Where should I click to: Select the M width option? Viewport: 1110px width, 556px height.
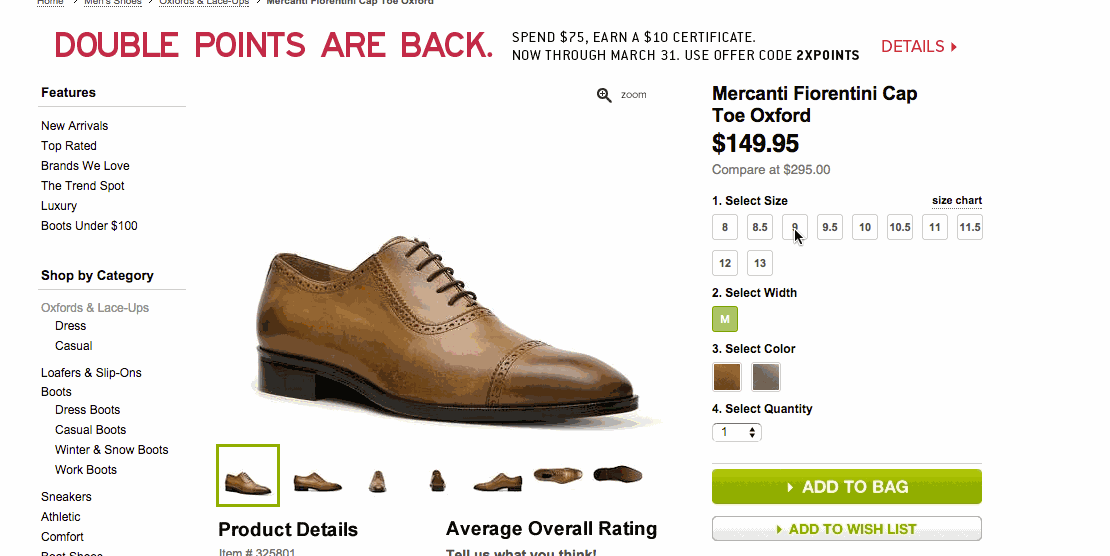(x=725, y=319)
